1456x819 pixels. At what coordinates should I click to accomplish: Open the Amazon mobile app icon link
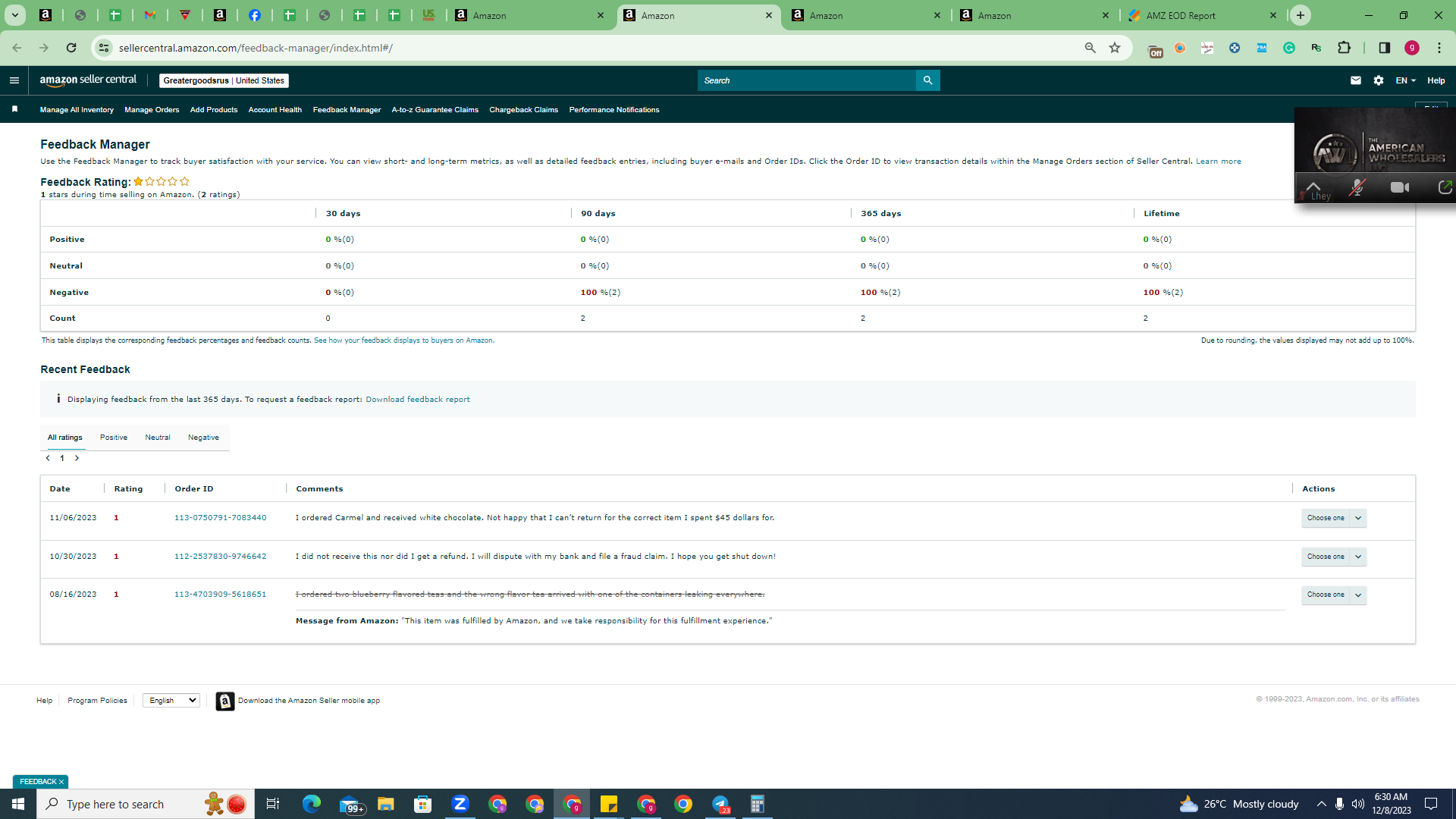[x=224, y=701]
